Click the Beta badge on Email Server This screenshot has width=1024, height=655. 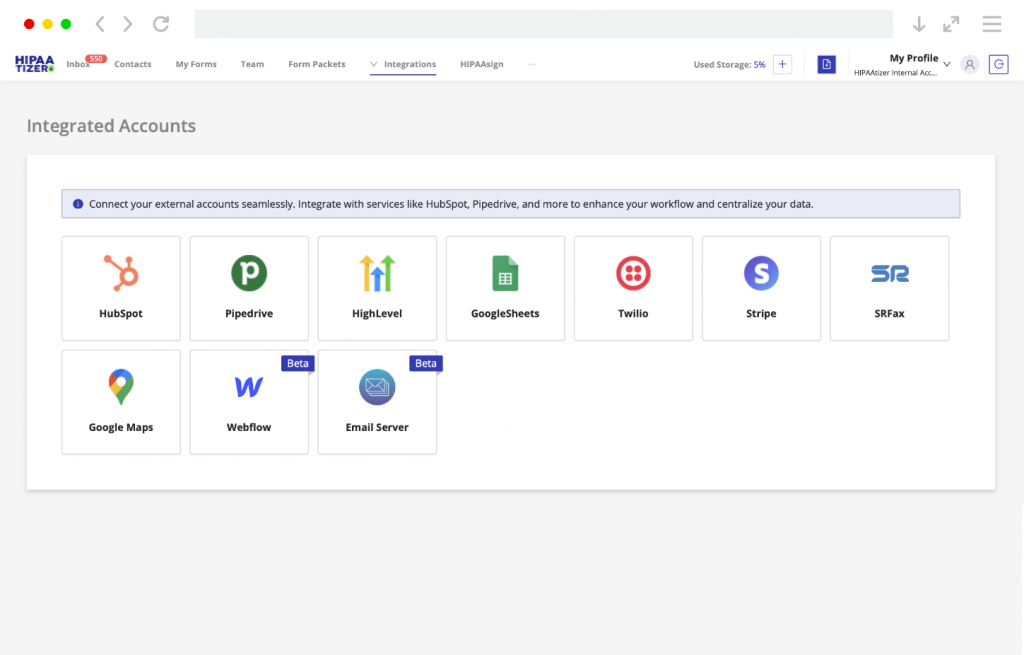[x=426, y=363]
